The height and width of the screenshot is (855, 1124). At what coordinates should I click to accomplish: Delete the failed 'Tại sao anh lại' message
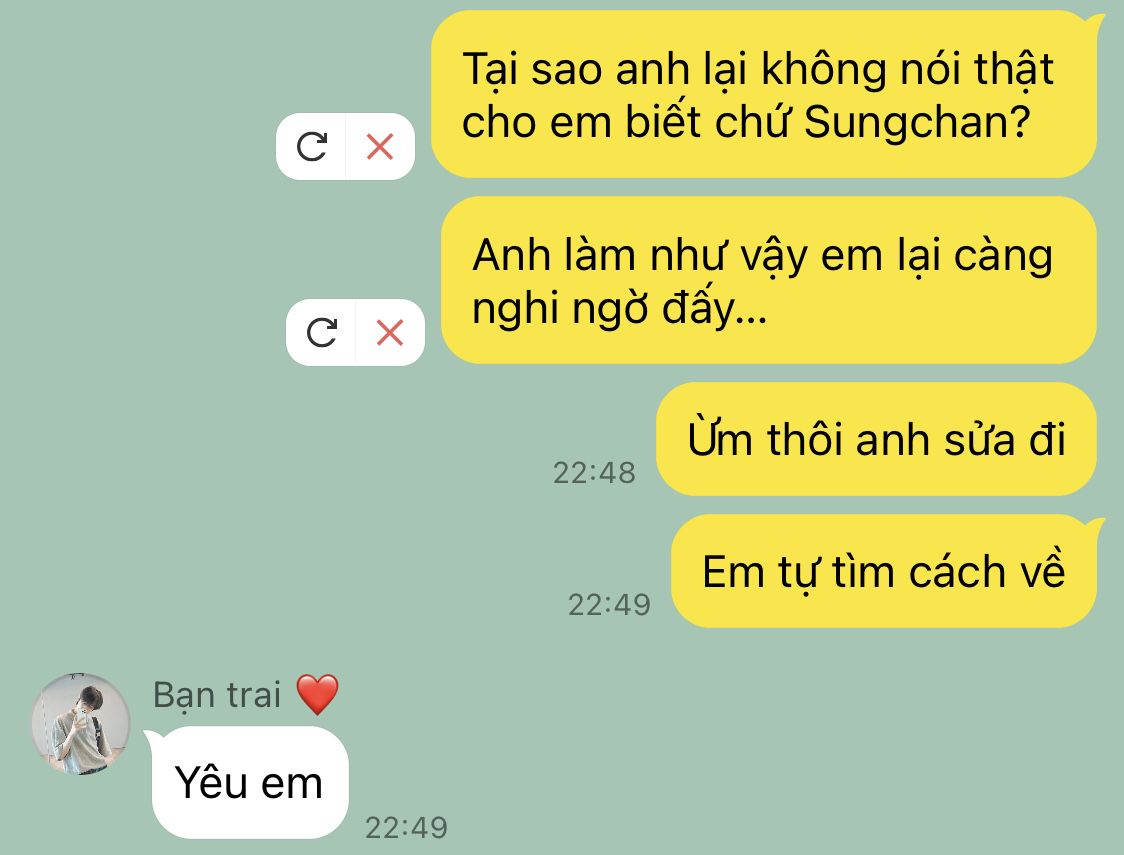pos(380,146)
